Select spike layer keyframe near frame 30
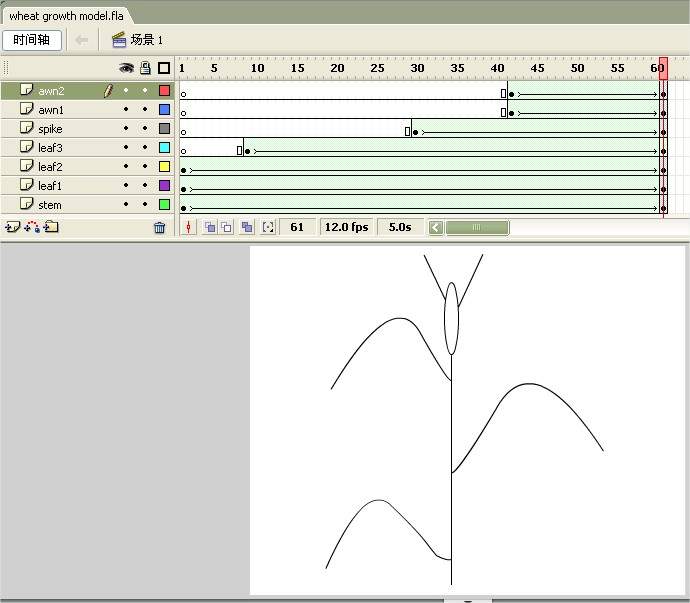Viewport: 690px width, 603px height. [415, 132]
